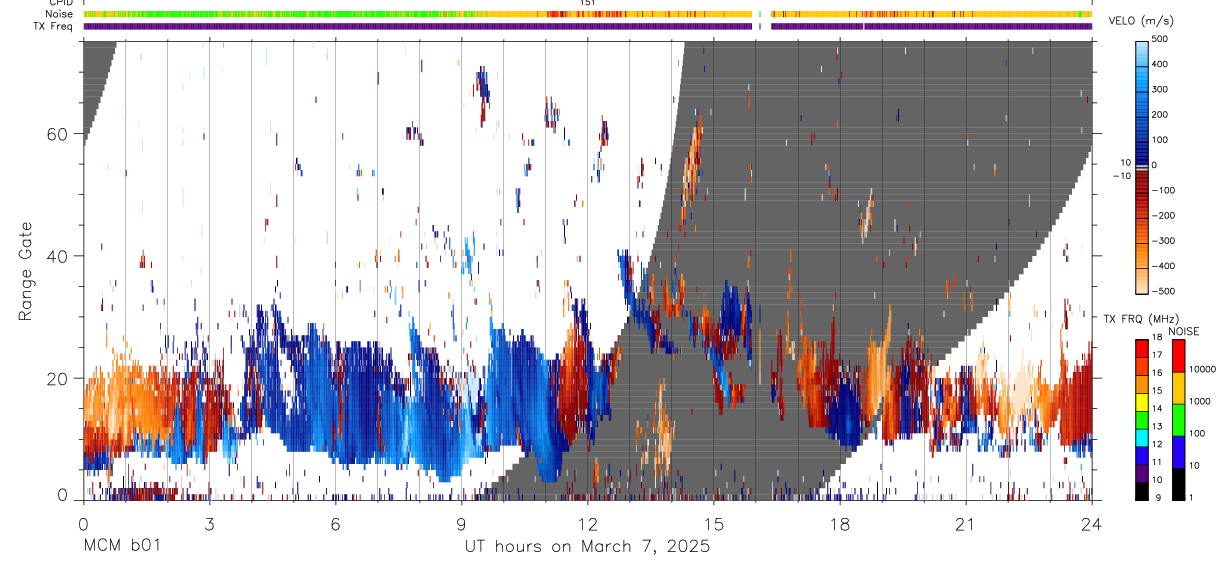Image resolution: width=1228 pixels, height=567 pixels.
Task: Click the "Noise" row label at top
Action: tap(58, 14)
